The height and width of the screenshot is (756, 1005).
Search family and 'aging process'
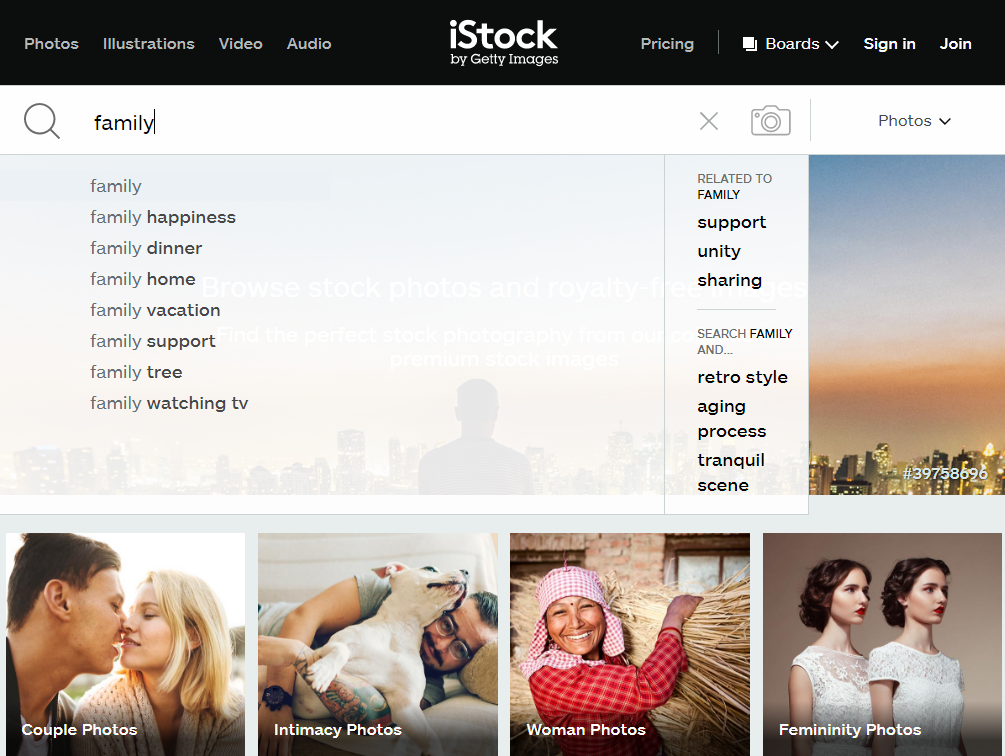point(731,418)
